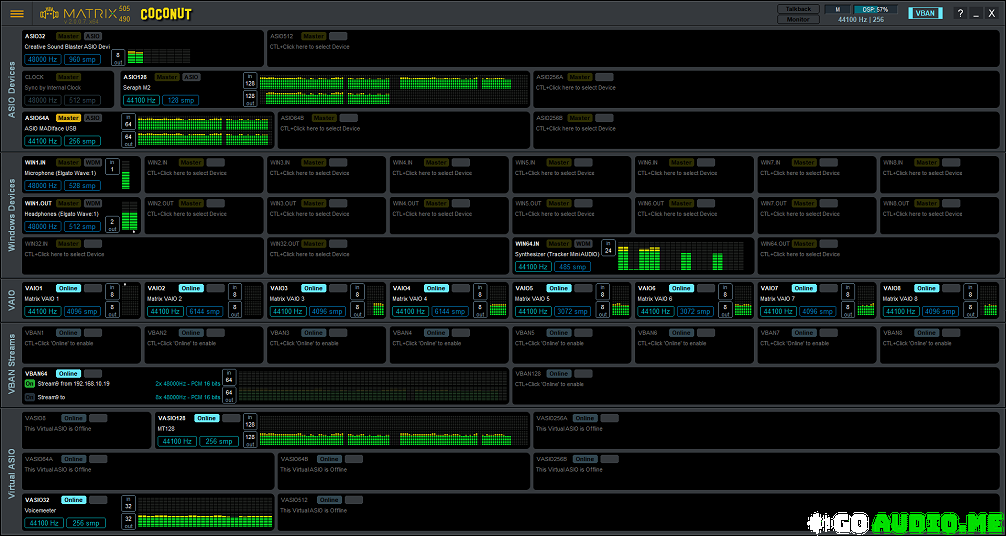Toggle Online for VAIO1

pyautogui.click(x=68, y=288)
